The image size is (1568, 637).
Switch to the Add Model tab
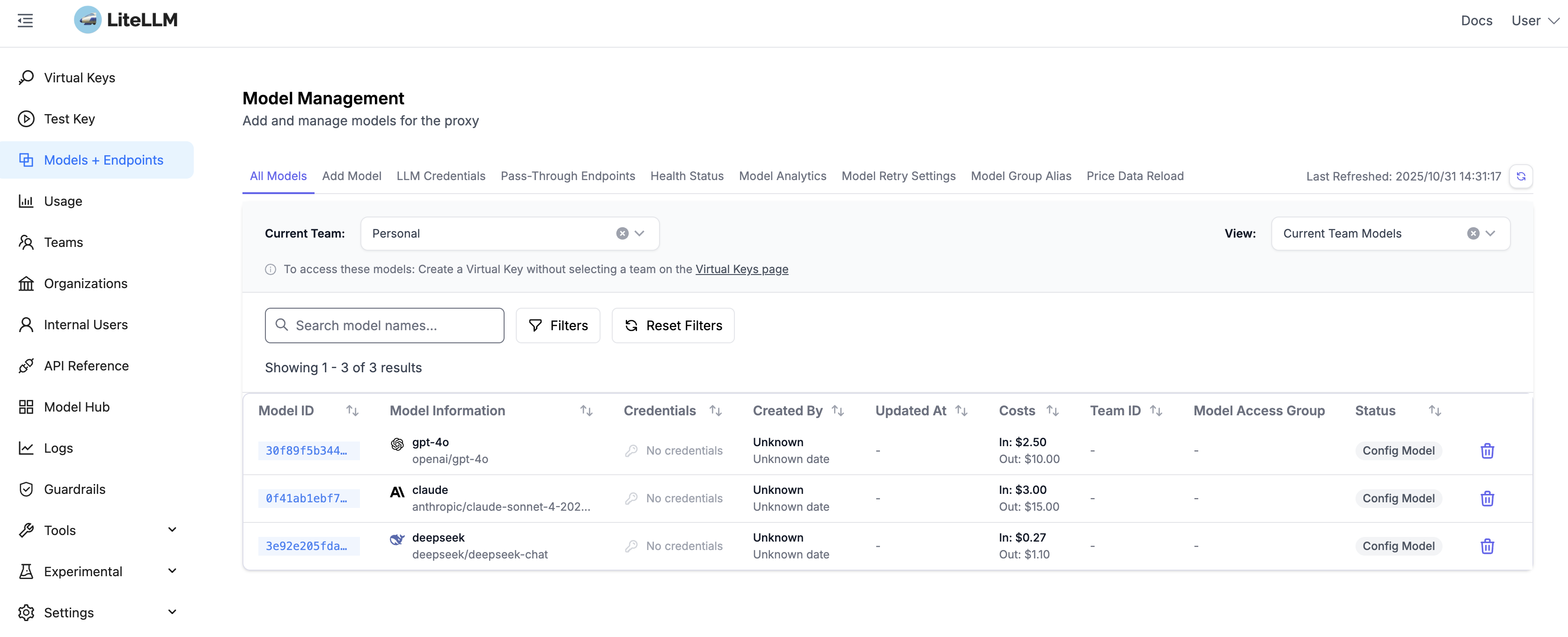coord(351,176)
